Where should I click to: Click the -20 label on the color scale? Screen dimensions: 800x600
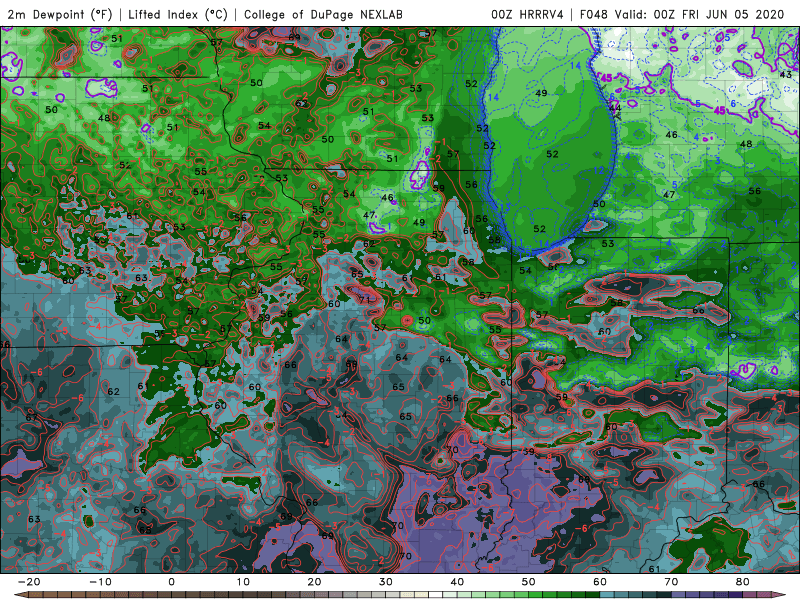(x=29, y=582)
